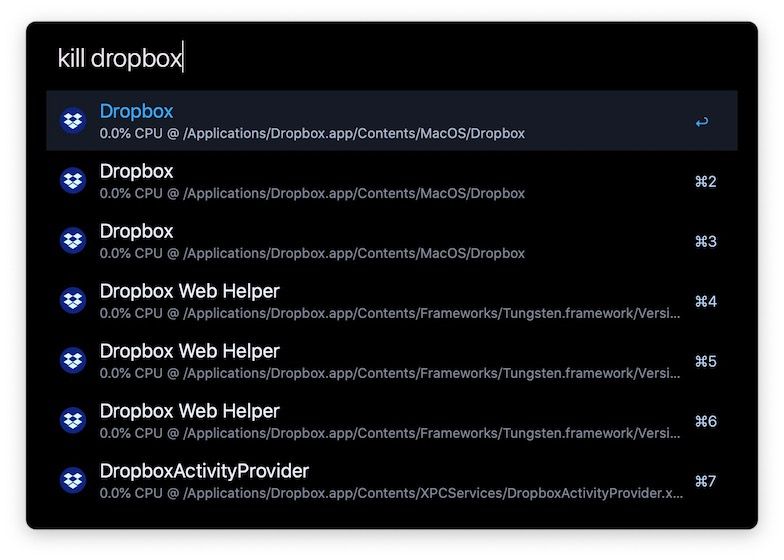This screenshot has height=560, width=784.
Task: Click the Dropbox Web Helper icon beside ⌘5
Action: 73,360
